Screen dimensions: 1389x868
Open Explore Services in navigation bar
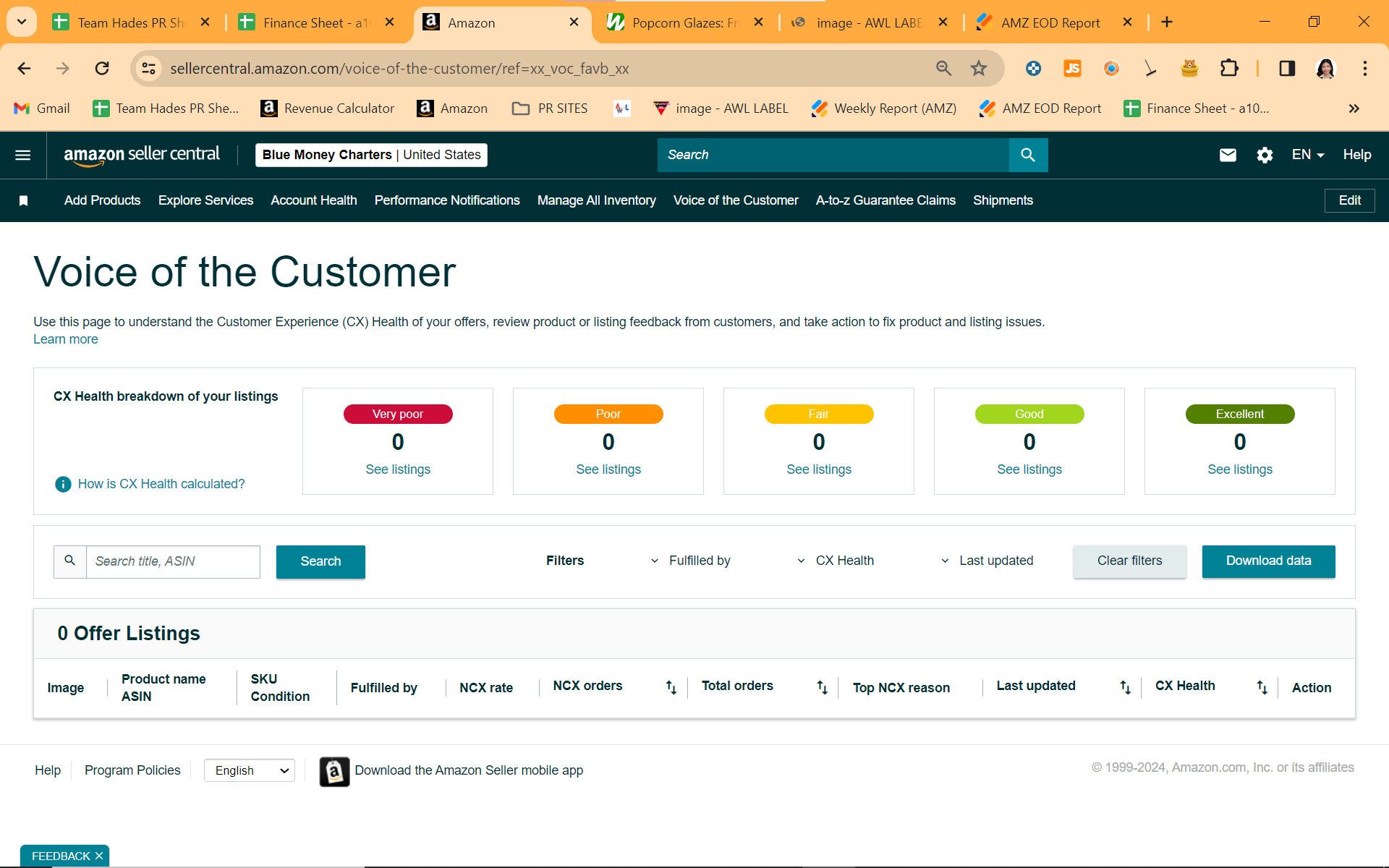(x=205, y=200)
